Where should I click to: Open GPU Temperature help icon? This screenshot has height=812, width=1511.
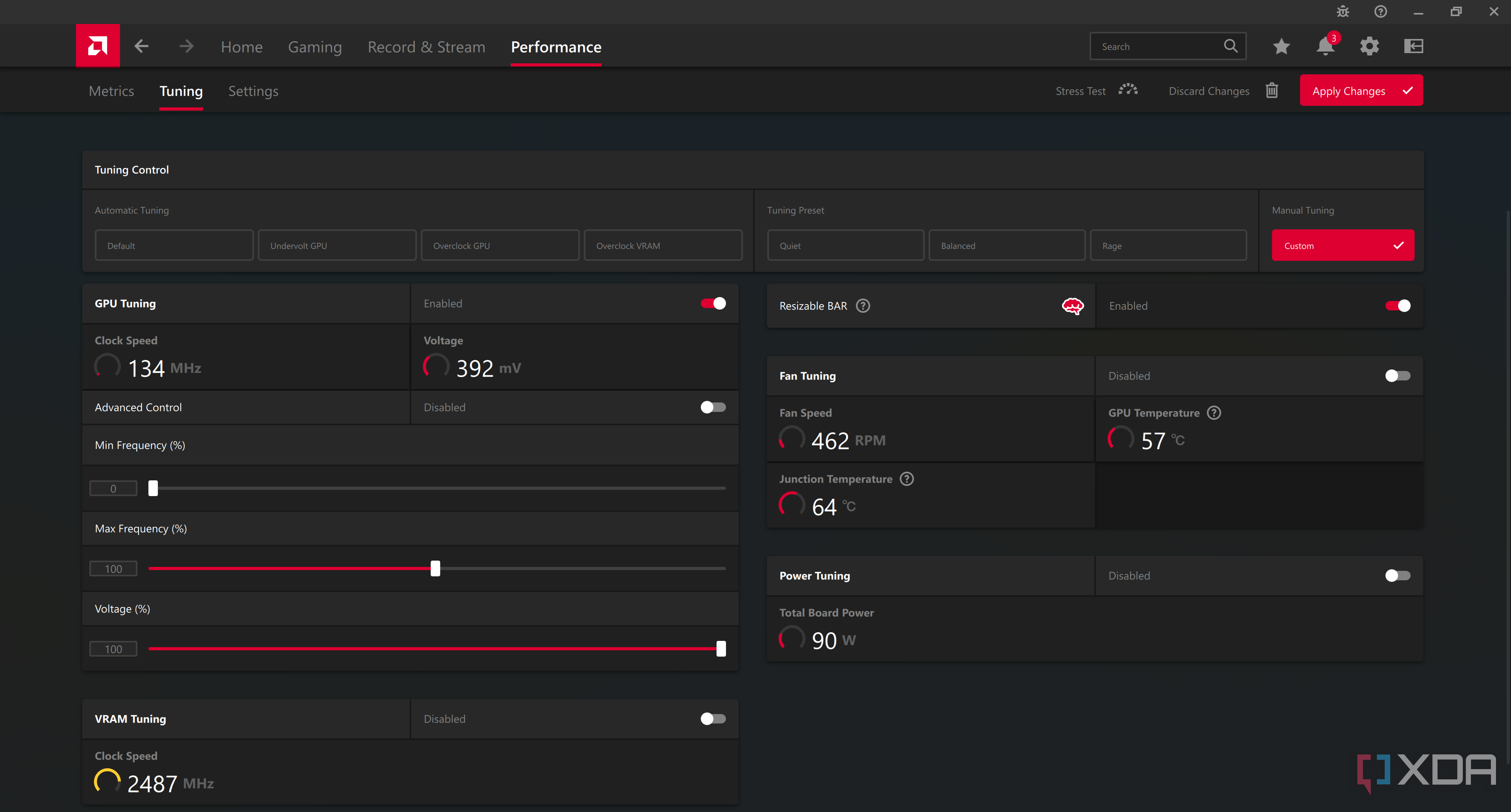click(1214, 413)
